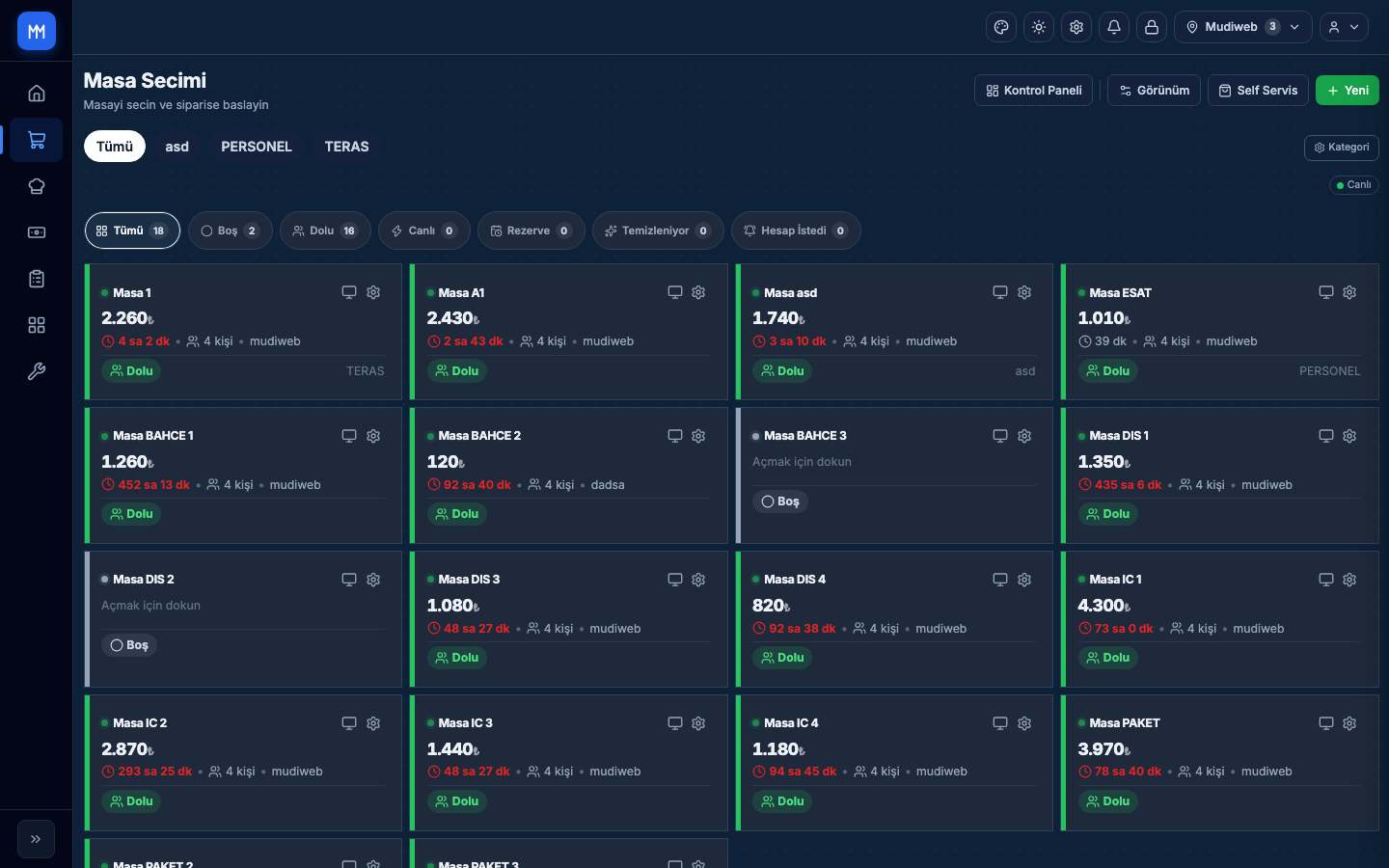
Task: Open settings gear on Masa 1 card
Action: click(373, 292)
